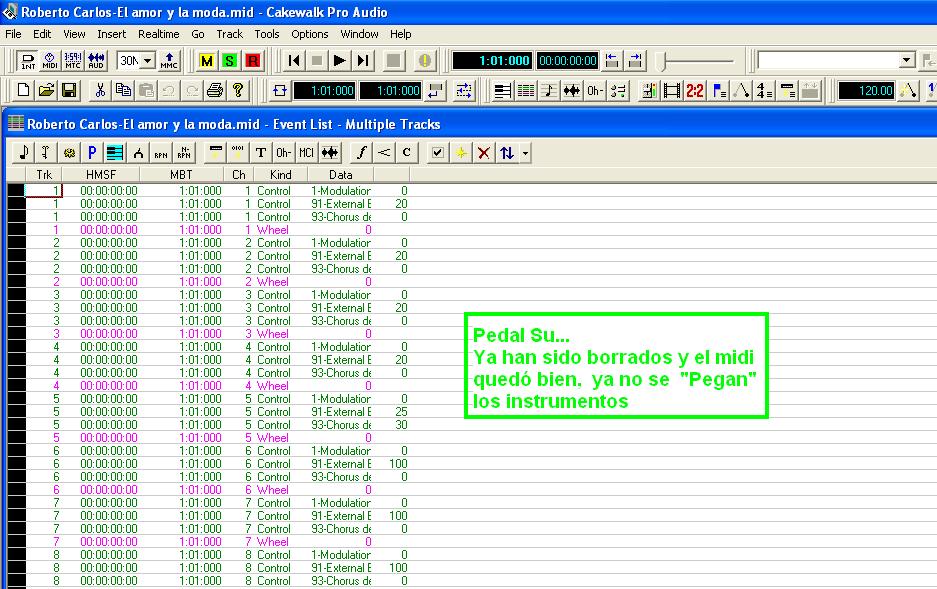Open the Staff notation view icon

[x=549, y=91]
